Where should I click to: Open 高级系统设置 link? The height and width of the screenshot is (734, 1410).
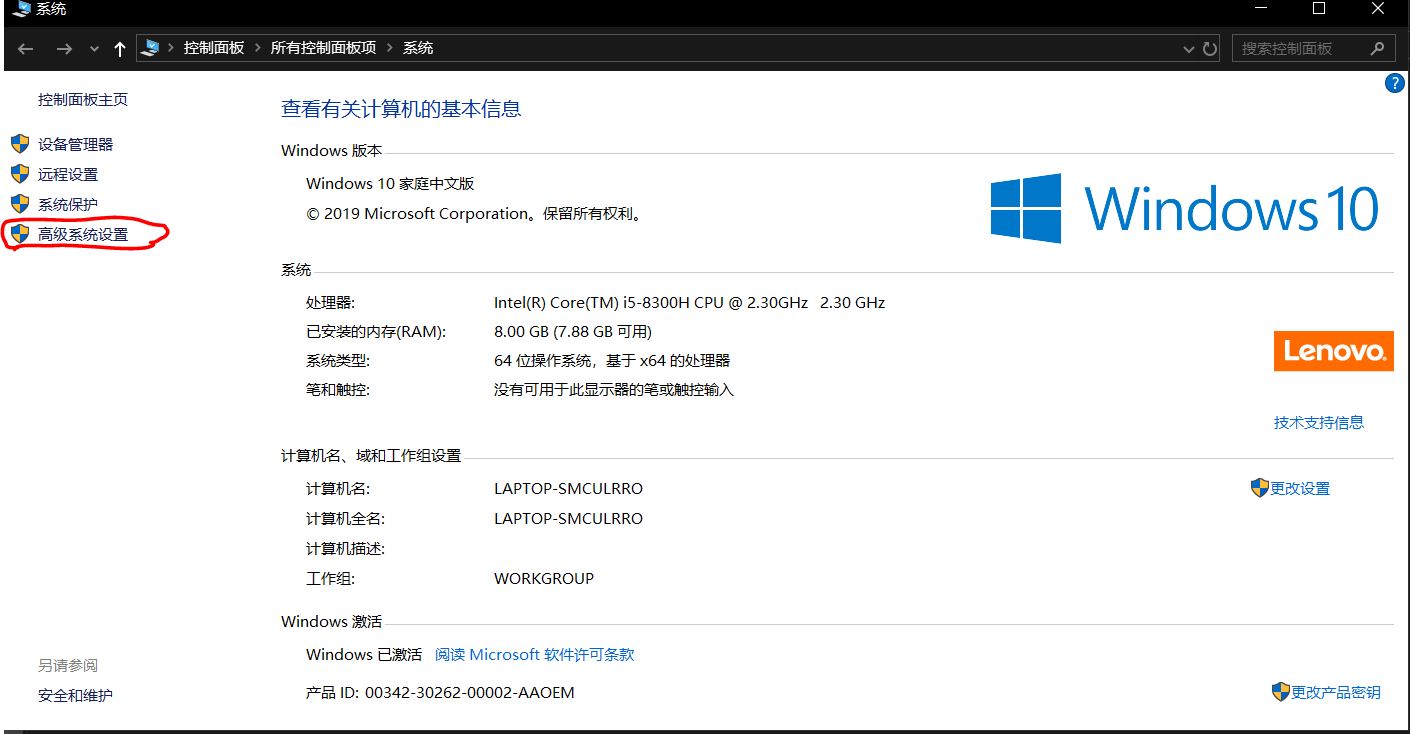pos(83,234)
